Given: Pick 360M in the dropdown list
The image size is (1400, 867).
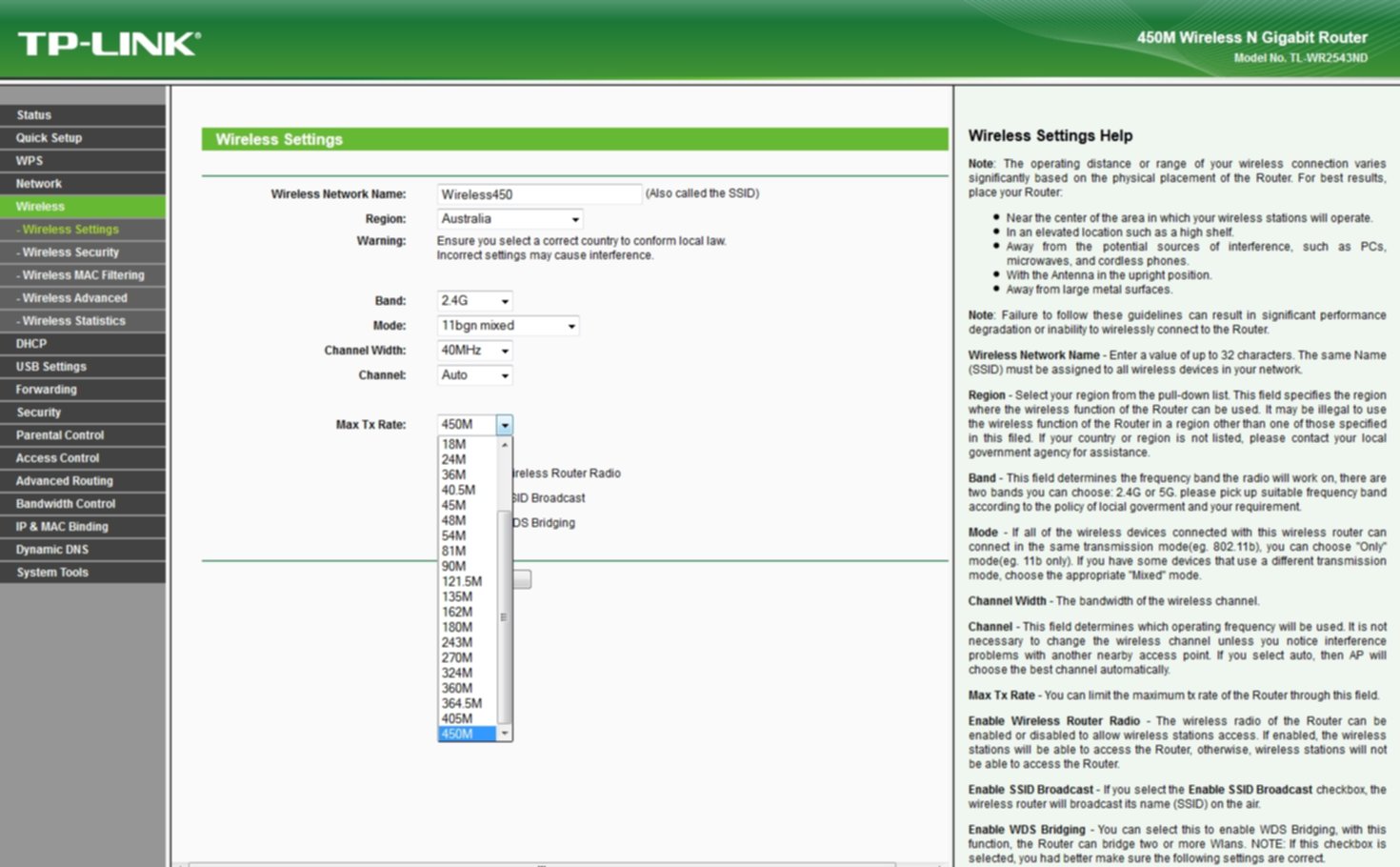Looking at the screenshot, I should coord(468,688).
